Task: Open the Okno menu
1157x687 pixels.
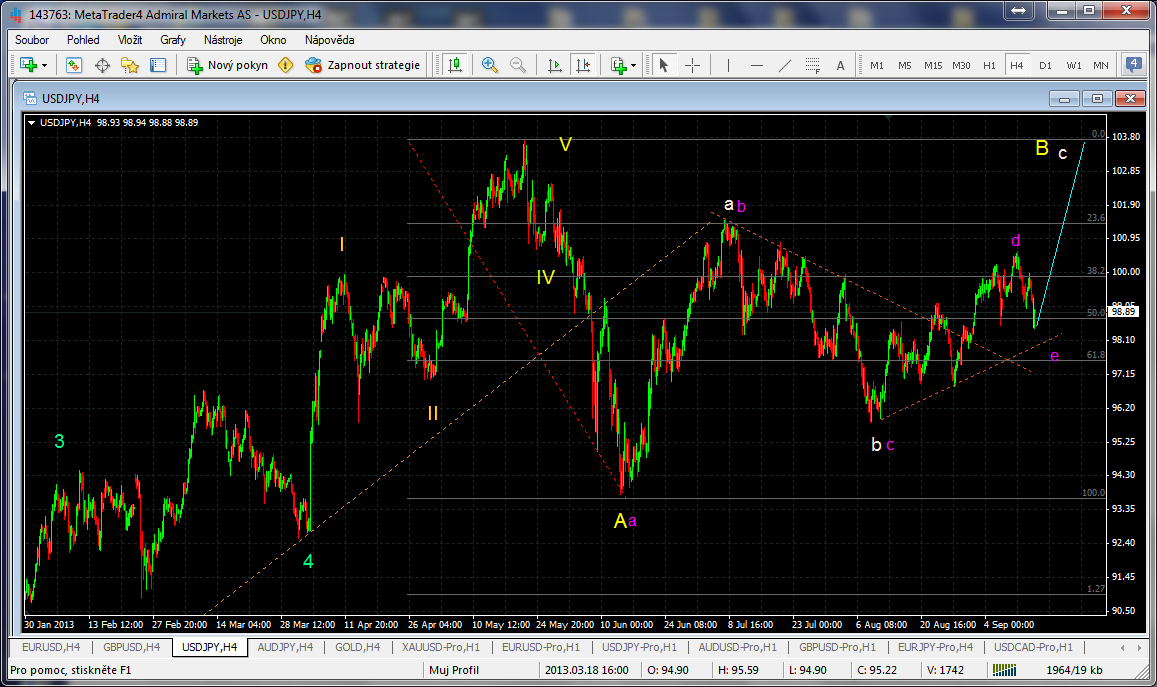Action: click(x=273, y=40)
